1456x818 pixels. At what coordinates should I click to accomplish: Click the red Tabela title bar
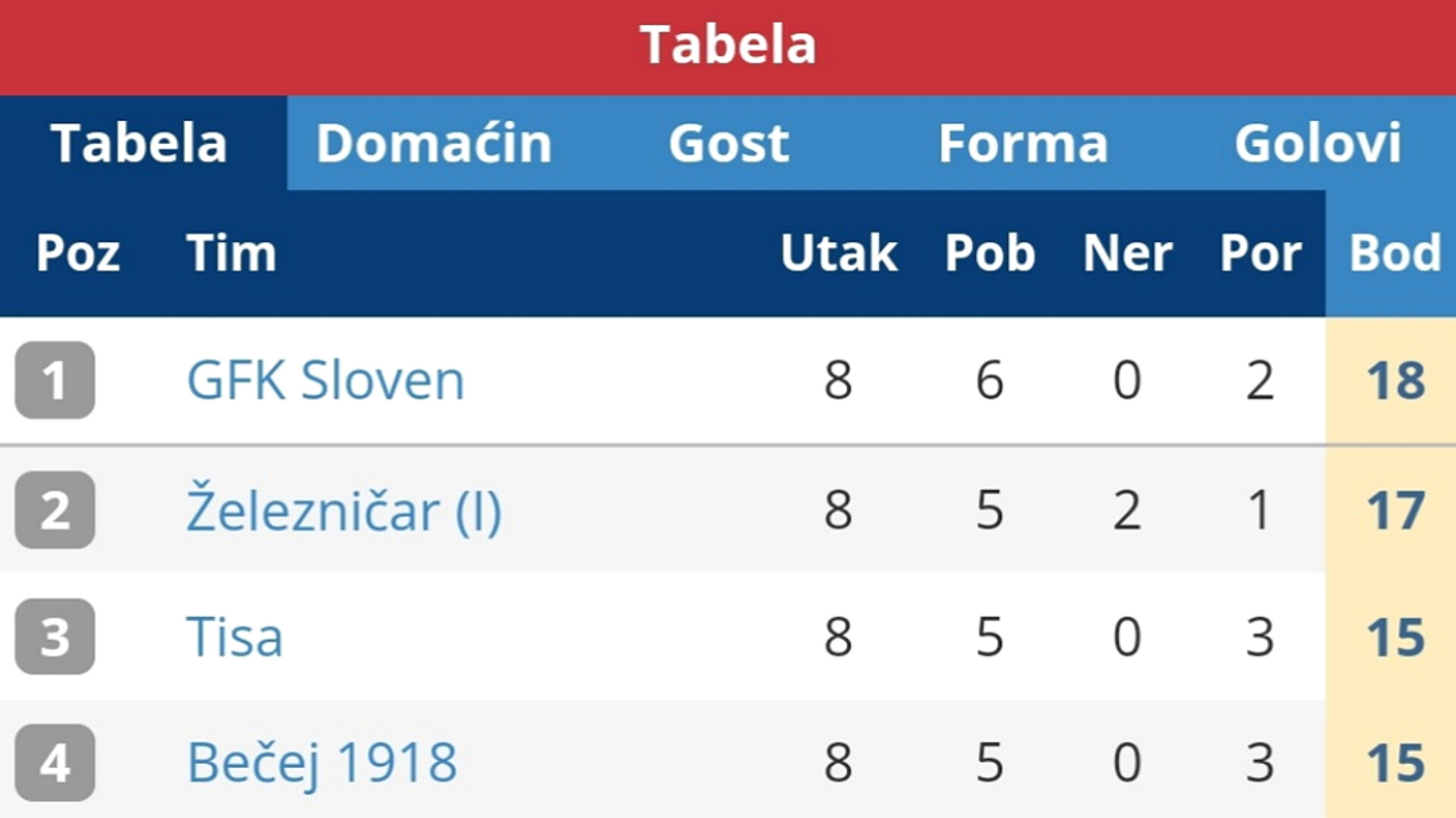click(x=728, y=47)
